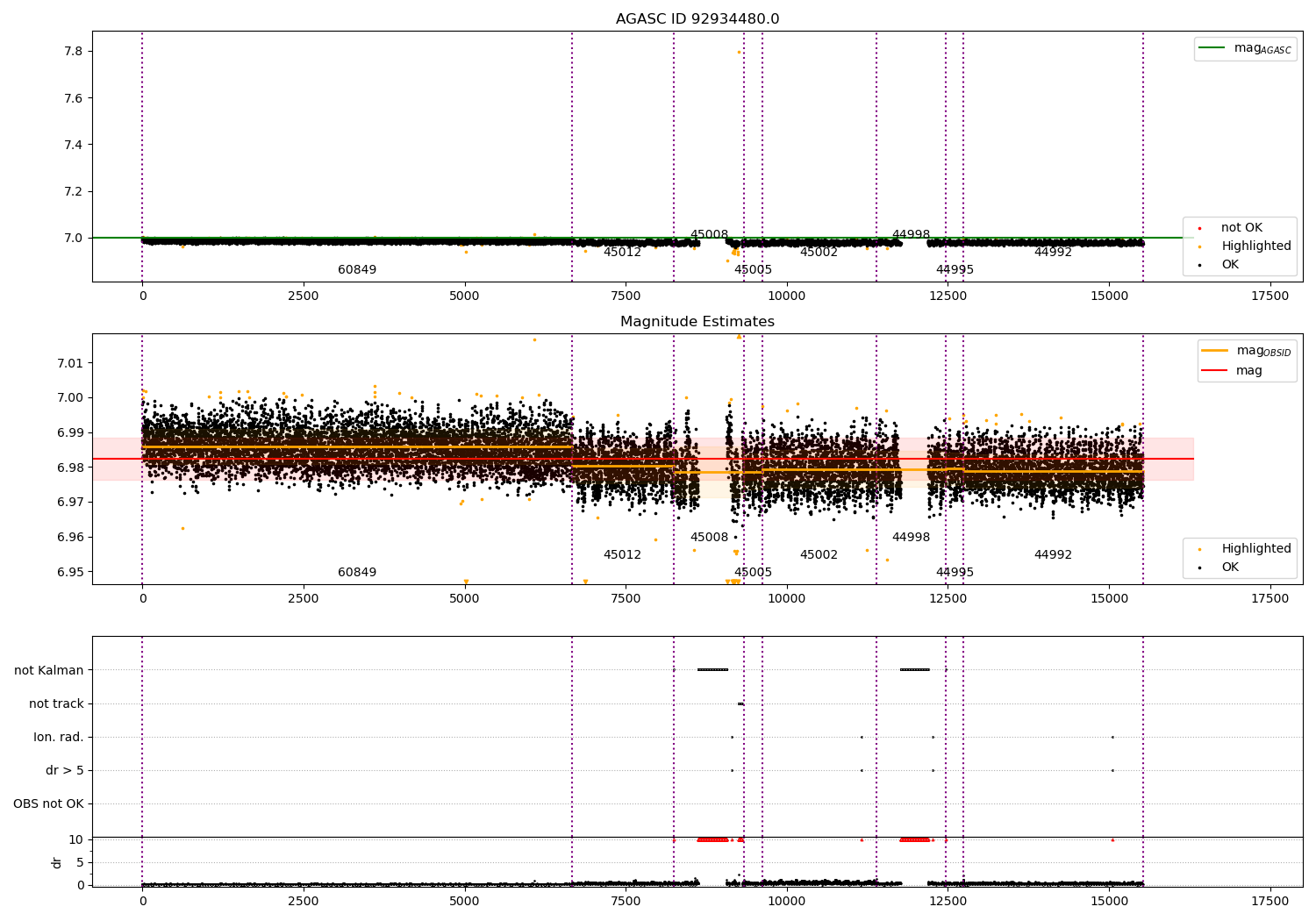The height and width of the screenshot is (921, 1316).
Task: Click the 'dr' y-axis label in bottom plot
Action: click(57, 863)
